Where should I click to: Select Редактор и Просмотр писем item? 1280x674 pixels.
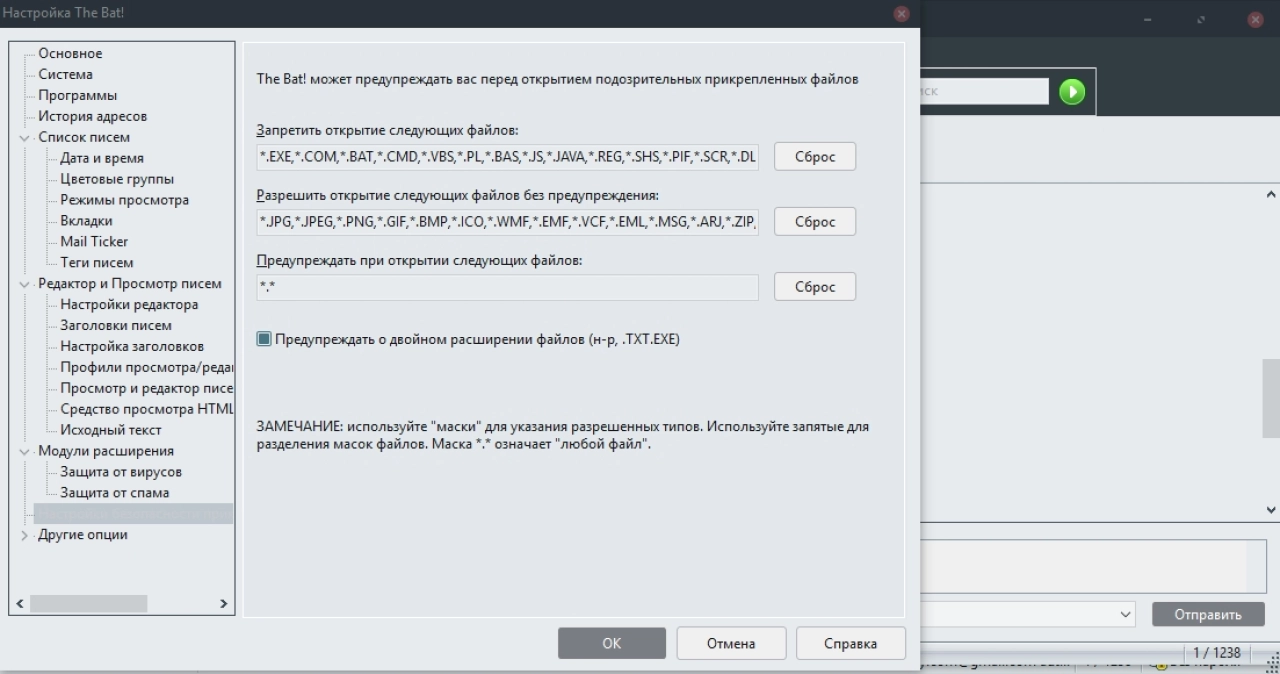pos(130,284)
